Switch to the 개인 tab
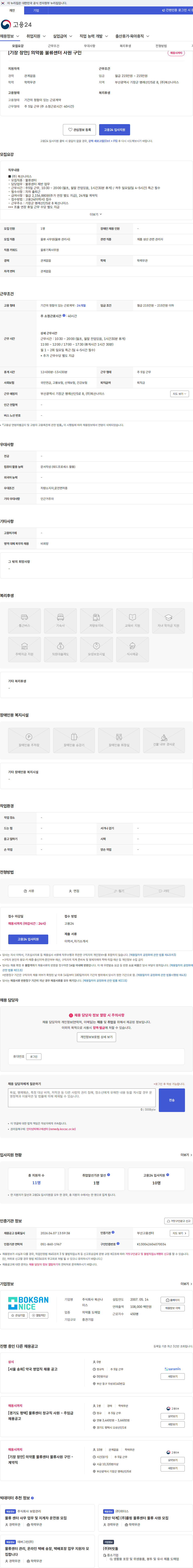Viewport: 193px width, 1568px height. [12, 10]
